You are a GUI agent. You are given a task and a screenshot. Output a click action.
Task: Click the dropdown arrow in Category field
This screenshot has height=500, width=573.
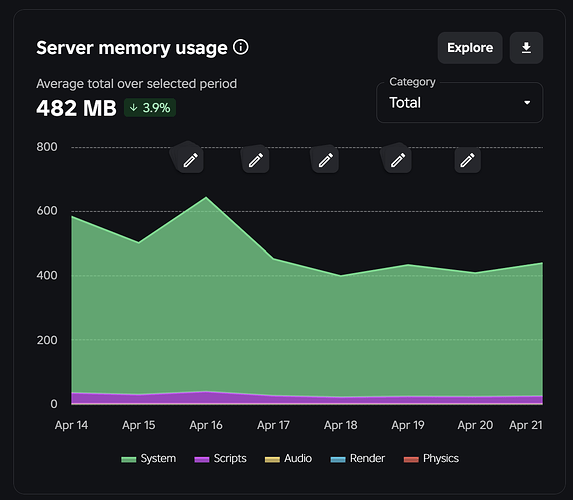(527, 103)
